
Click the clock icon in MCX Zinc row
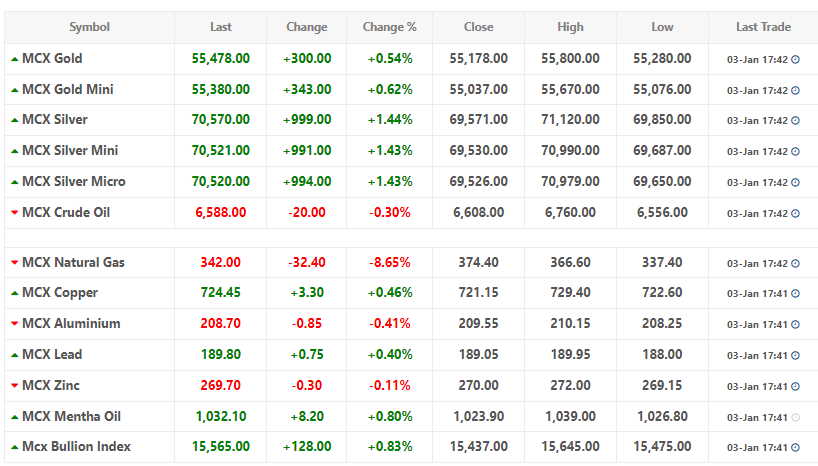(x=795, y=386)
